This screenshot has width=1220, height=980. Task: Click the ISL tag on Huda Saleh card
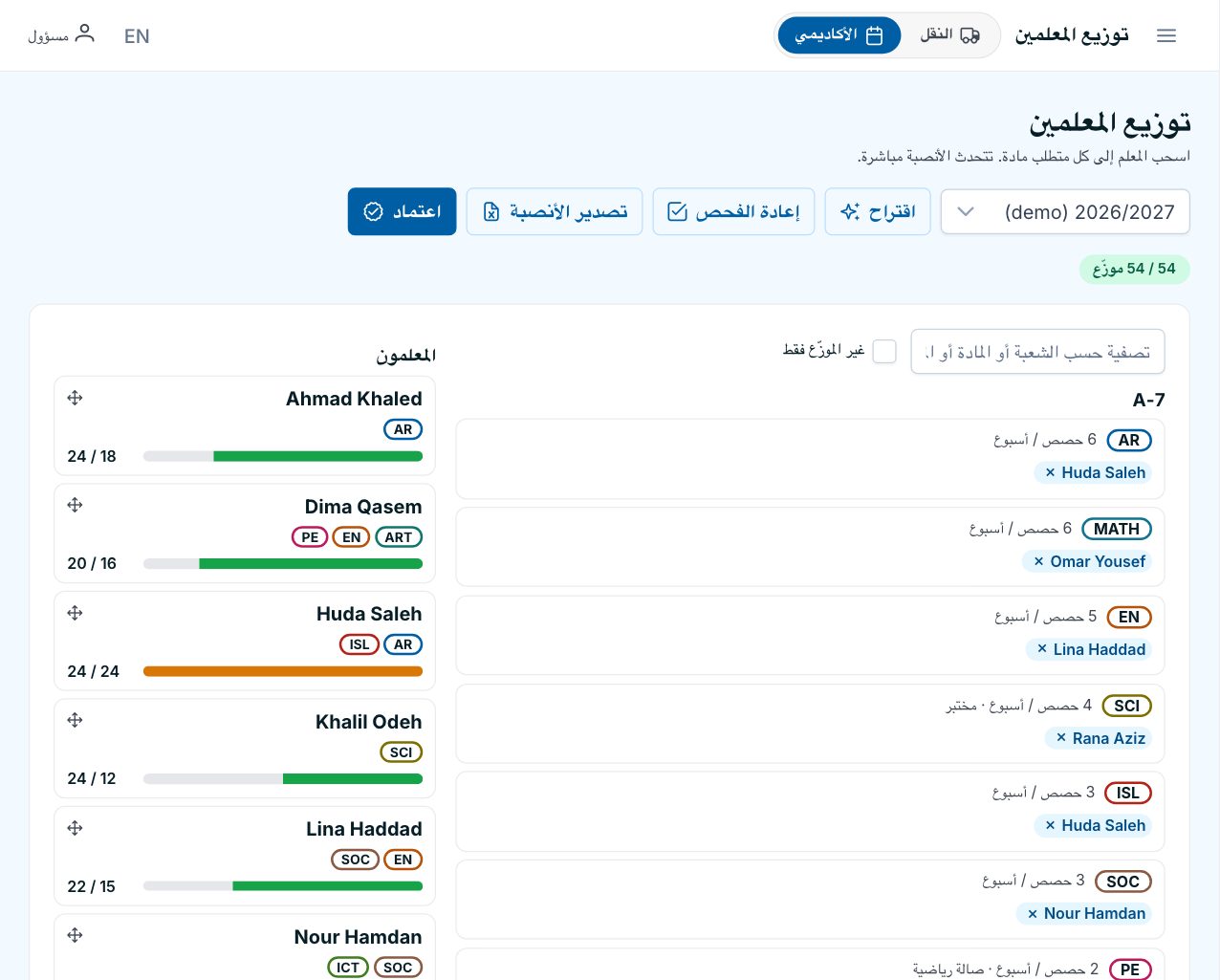coord(359,644)
